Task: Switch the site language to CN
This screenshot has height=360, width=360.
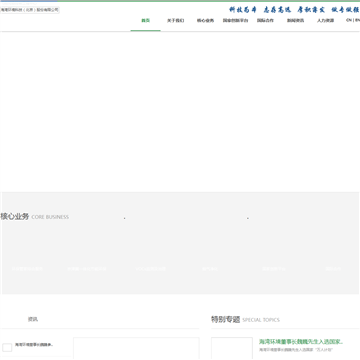Action: pos(349,20)
